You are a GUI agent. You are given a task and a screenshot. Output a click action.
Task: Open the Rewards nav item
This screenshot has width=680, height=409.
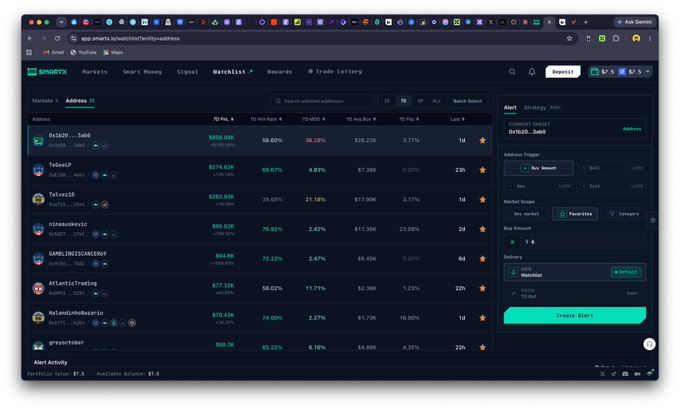click(x=280, y=72)
